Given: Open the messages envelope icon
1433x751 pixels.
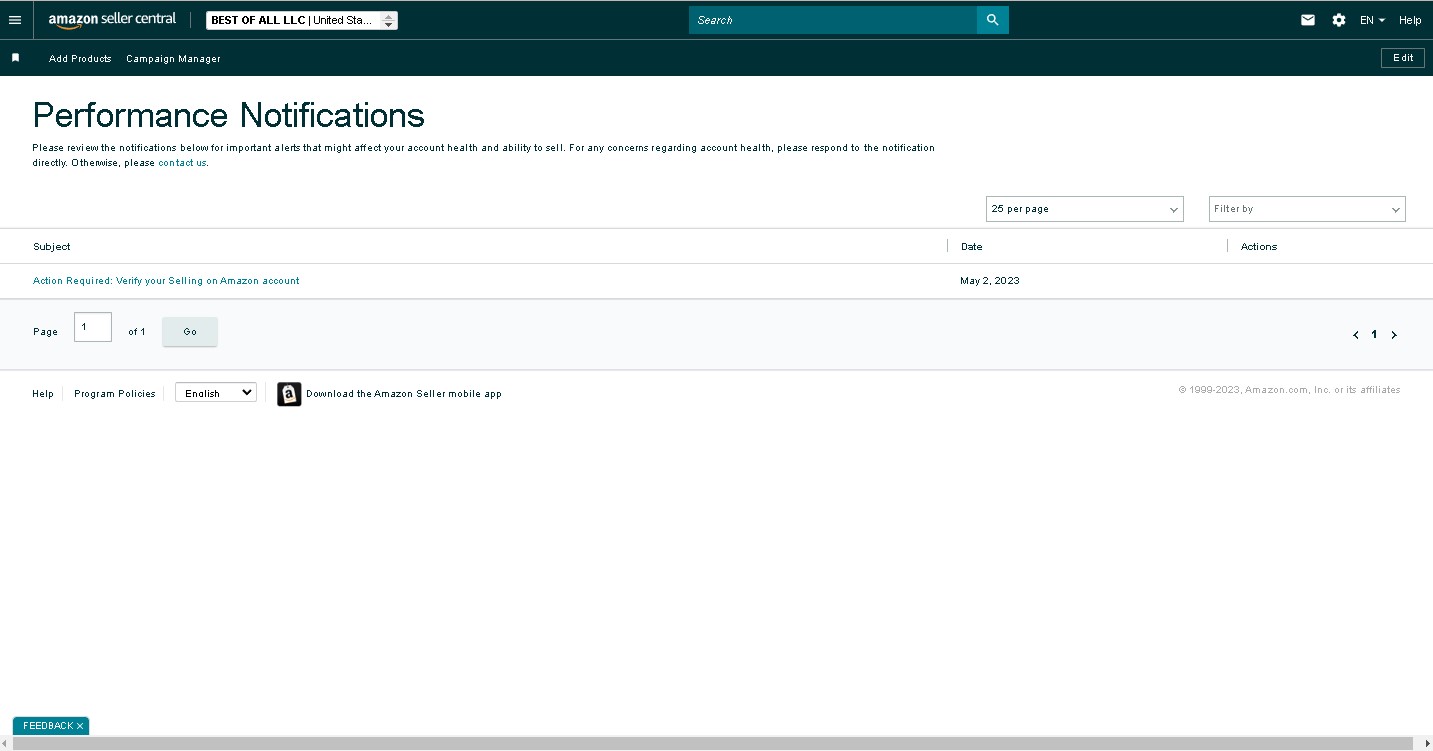Looking at the screenshot, I should [1308, 20].
